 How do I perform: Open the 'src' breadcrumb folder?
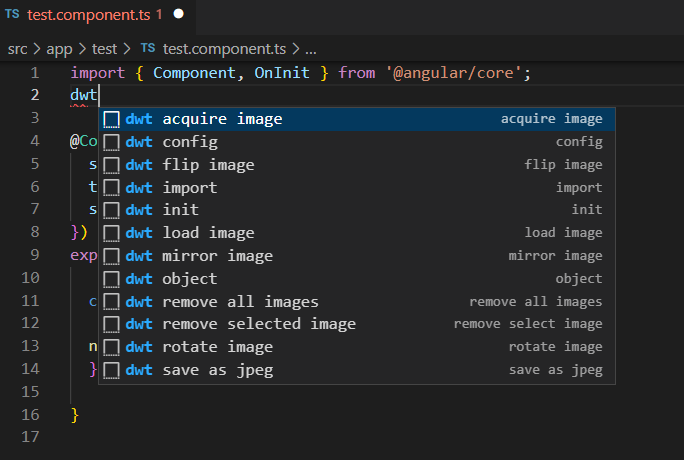pyautogui.click(x=18, y=48)
